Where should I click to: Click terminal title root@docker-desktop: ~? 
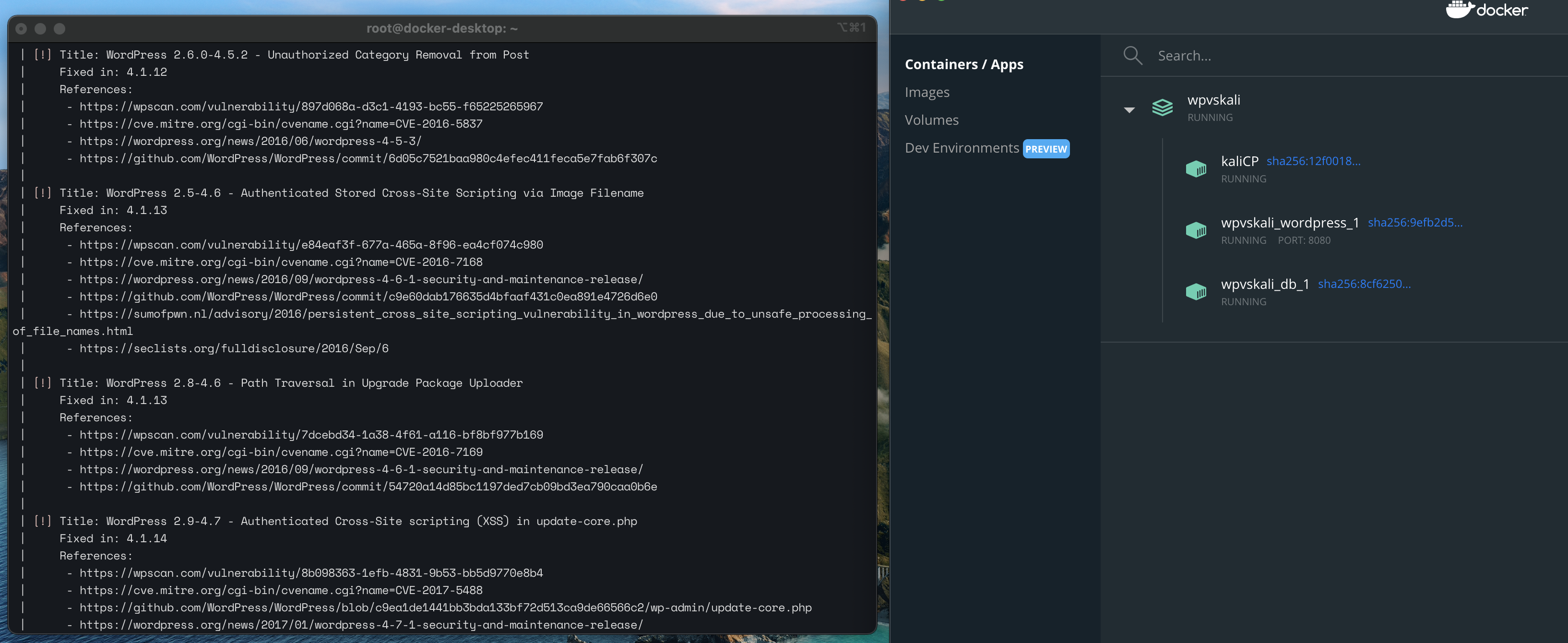point(442,28)
